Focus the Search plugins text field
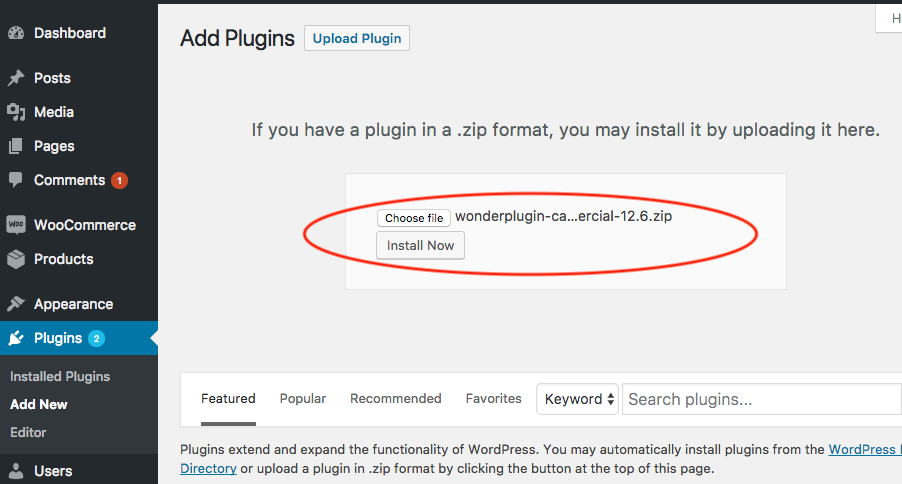 click(760, 399)
